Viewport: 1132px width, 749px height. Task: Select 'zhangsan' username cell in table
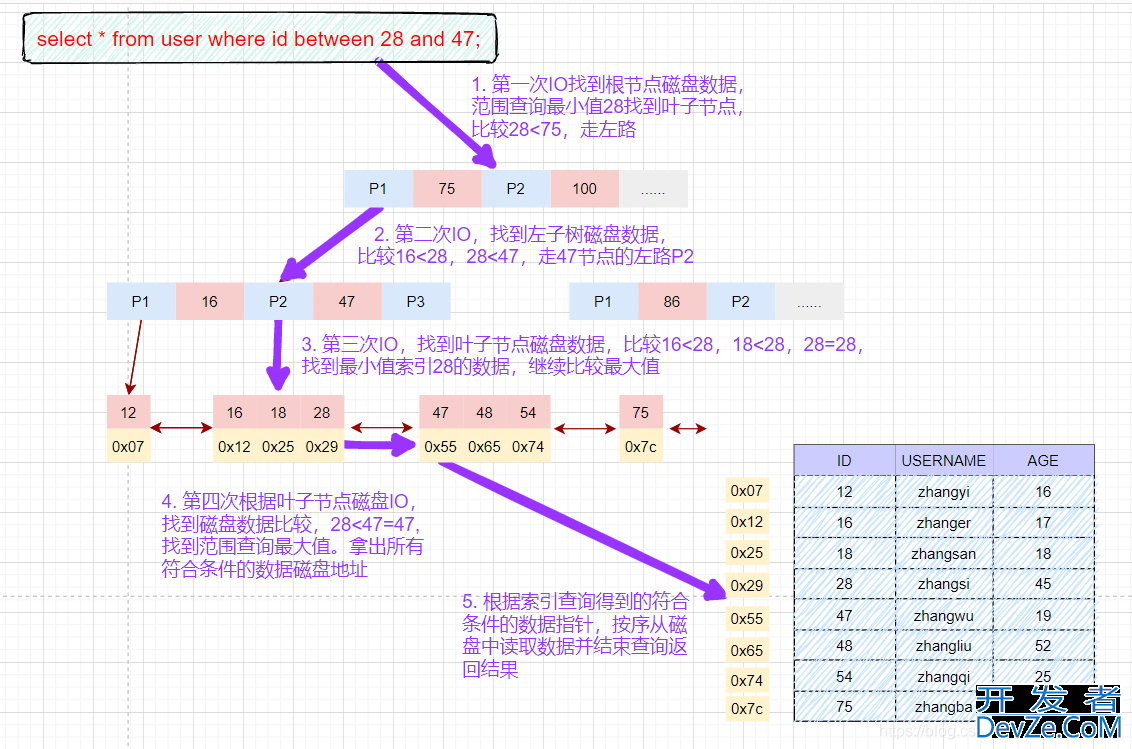(944, 553)
